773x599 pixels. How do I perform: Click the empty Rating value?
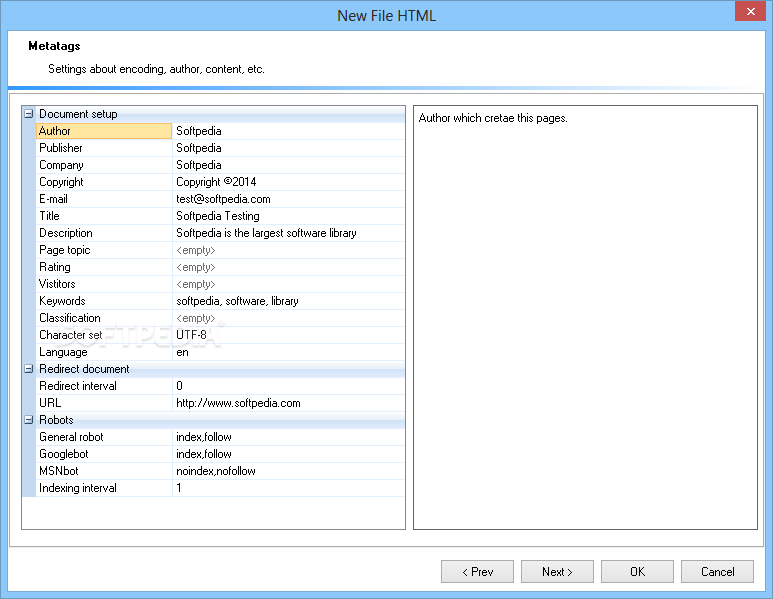point(288,267)
